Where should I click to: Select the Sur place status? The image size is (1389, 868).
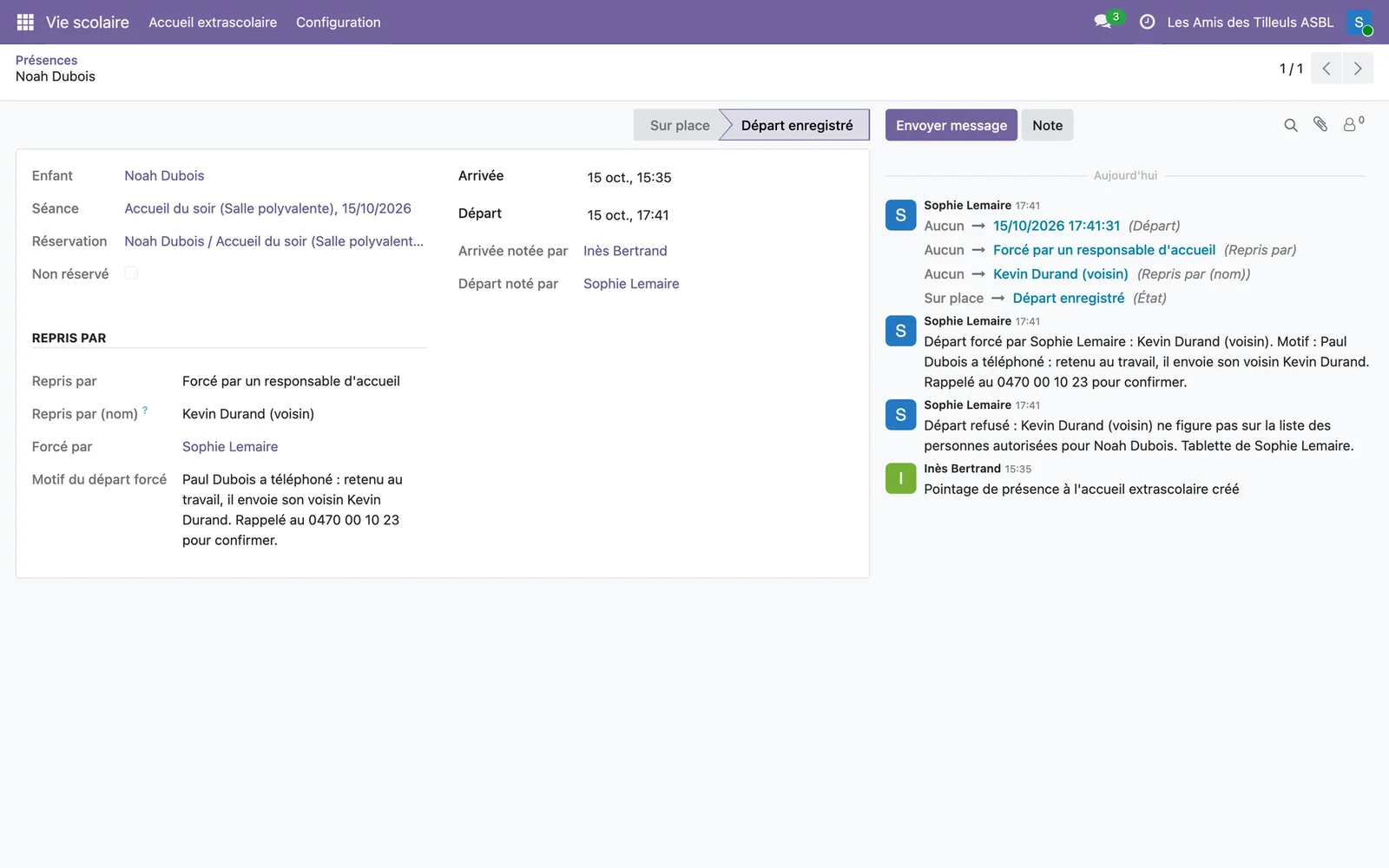679,125
